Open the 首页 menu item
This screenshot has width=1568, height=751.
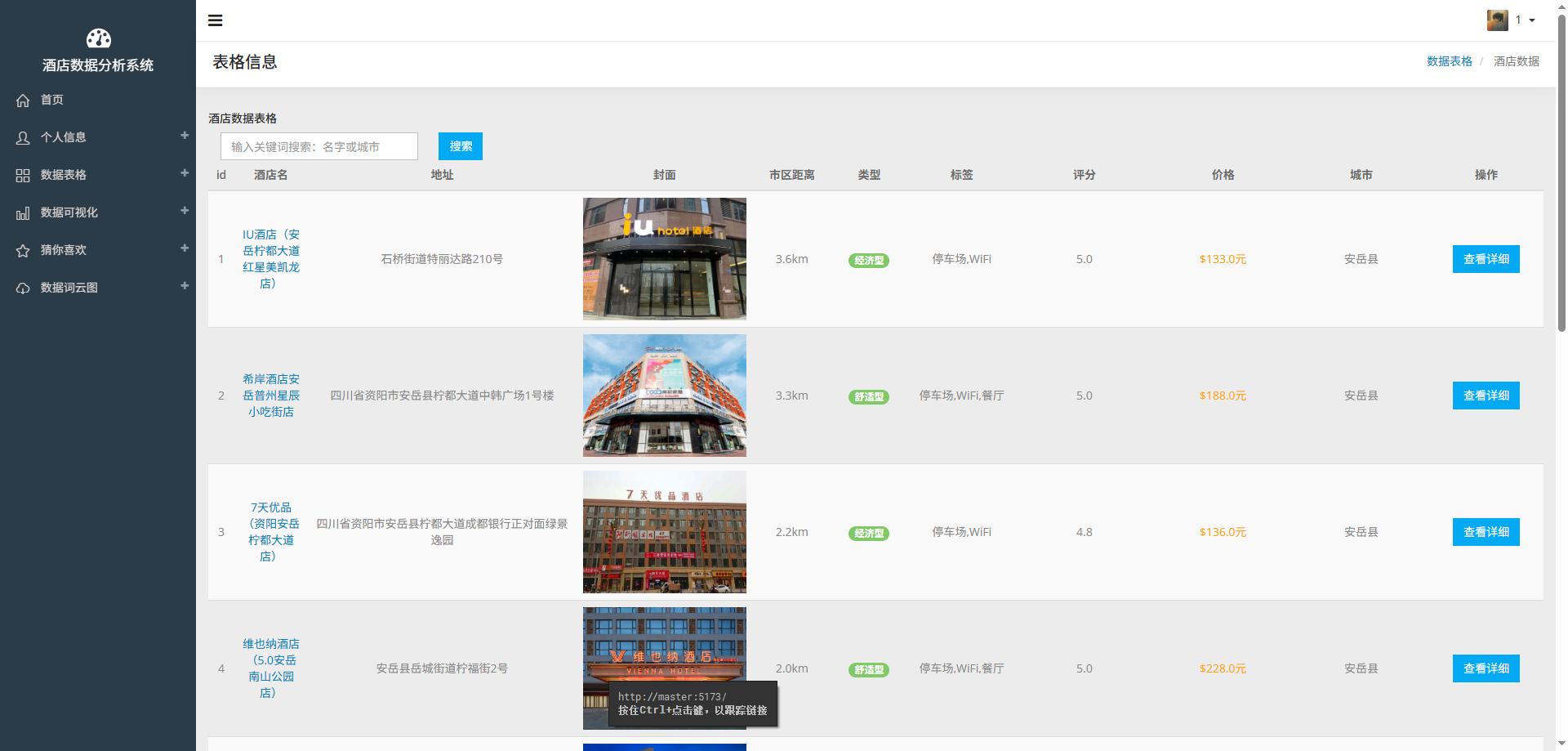tap(52, 100)
